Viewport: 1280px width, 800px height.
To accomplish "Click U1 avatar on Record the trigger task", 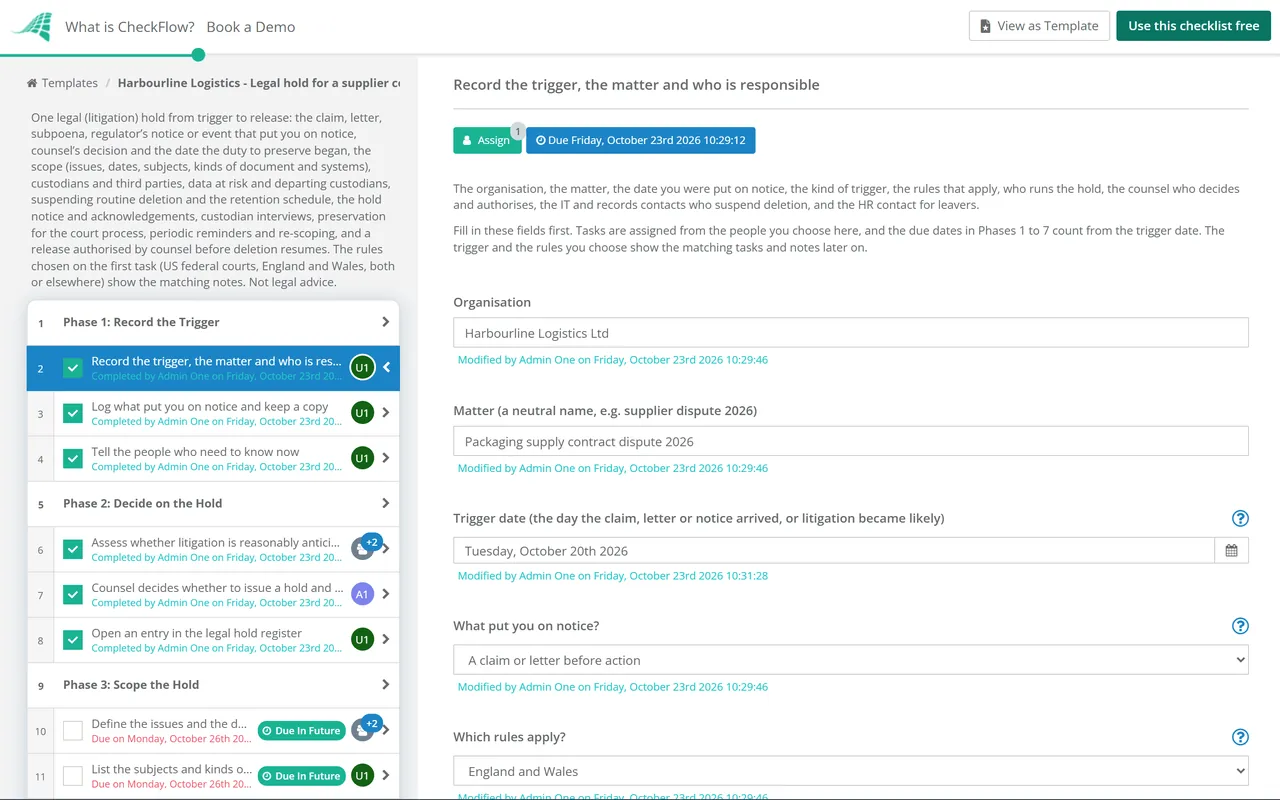I will (362, 368).
